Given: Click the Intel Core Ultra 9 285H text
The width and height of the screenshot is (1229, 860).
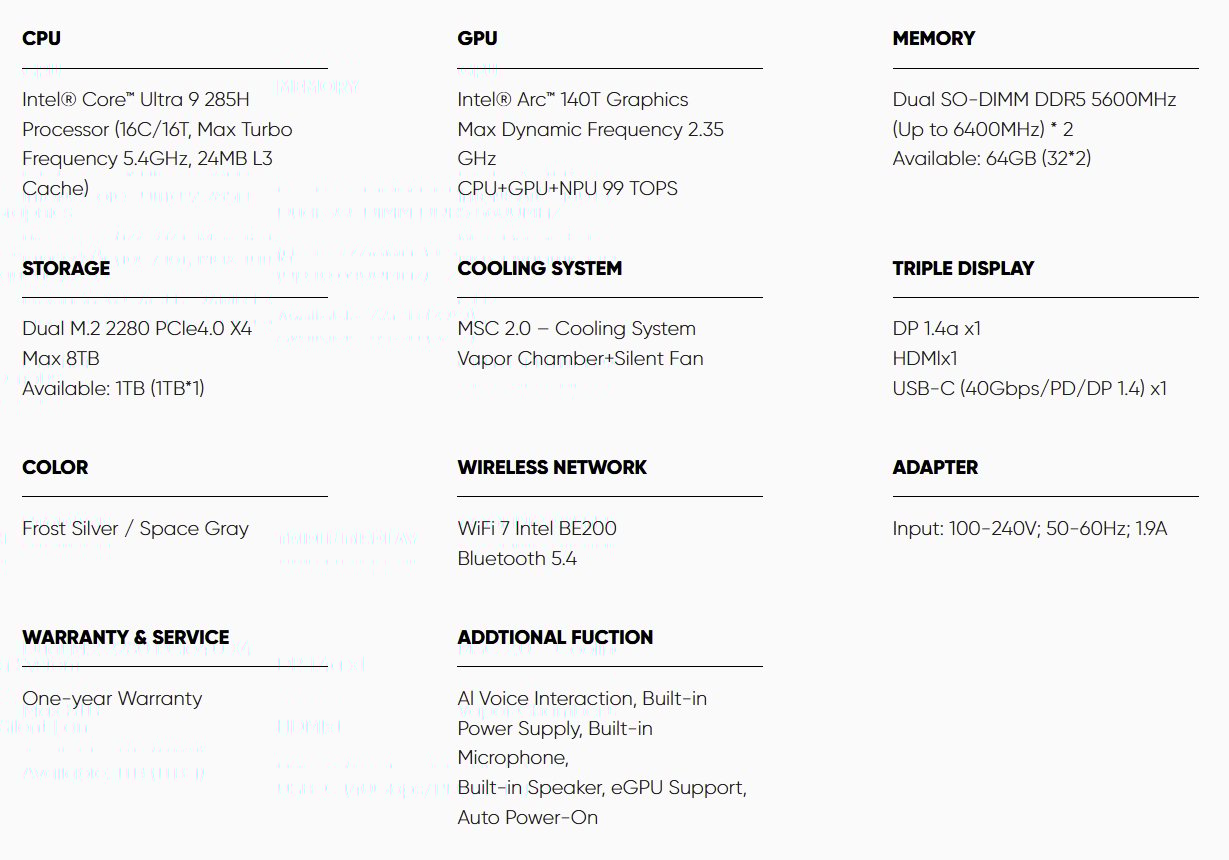Looking at the screenshot, I should point(136,99).
